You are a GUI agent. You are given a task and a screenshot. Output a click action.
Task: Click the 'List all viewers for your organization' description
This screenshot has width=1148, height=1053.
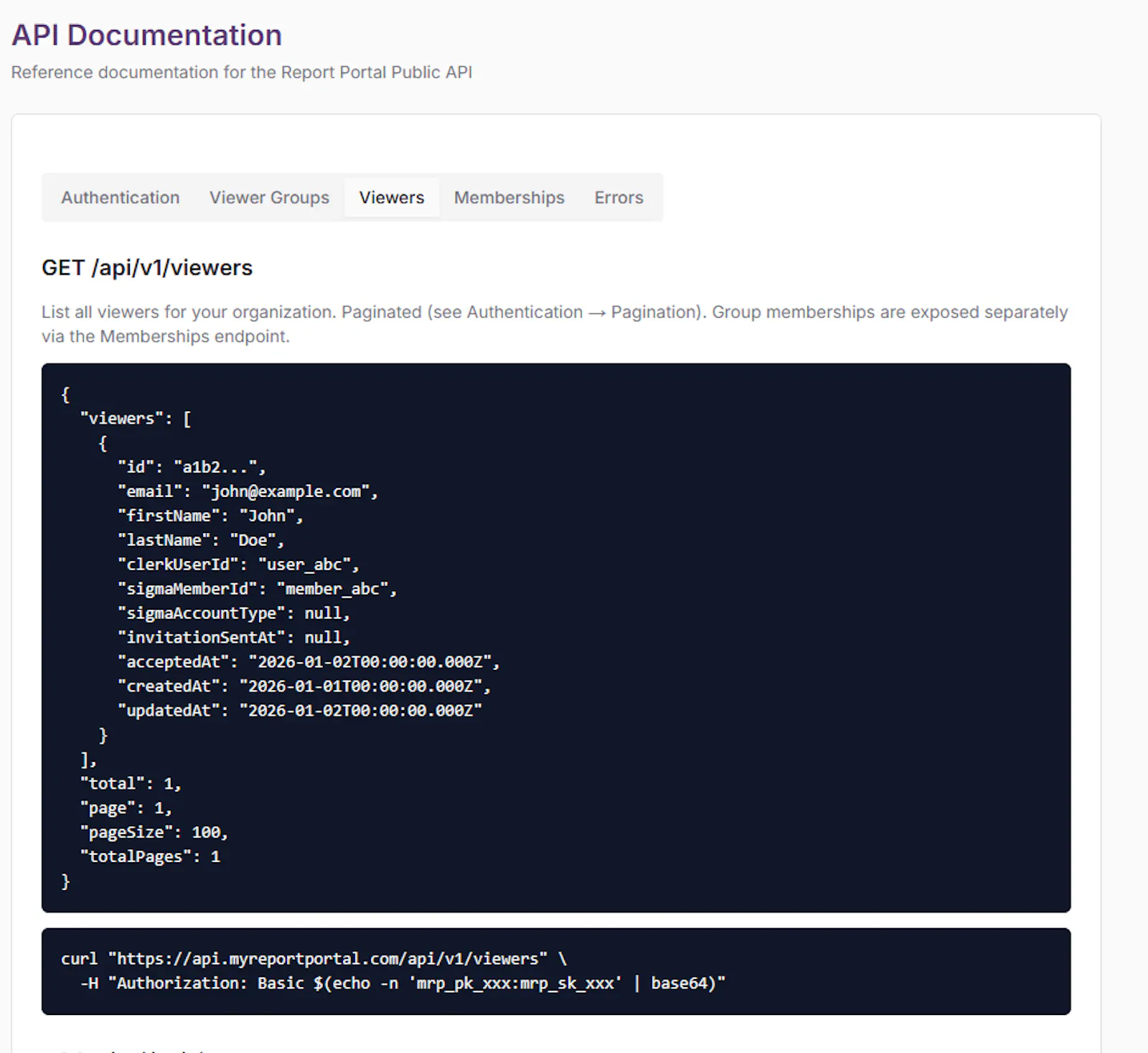click(555, 324)
